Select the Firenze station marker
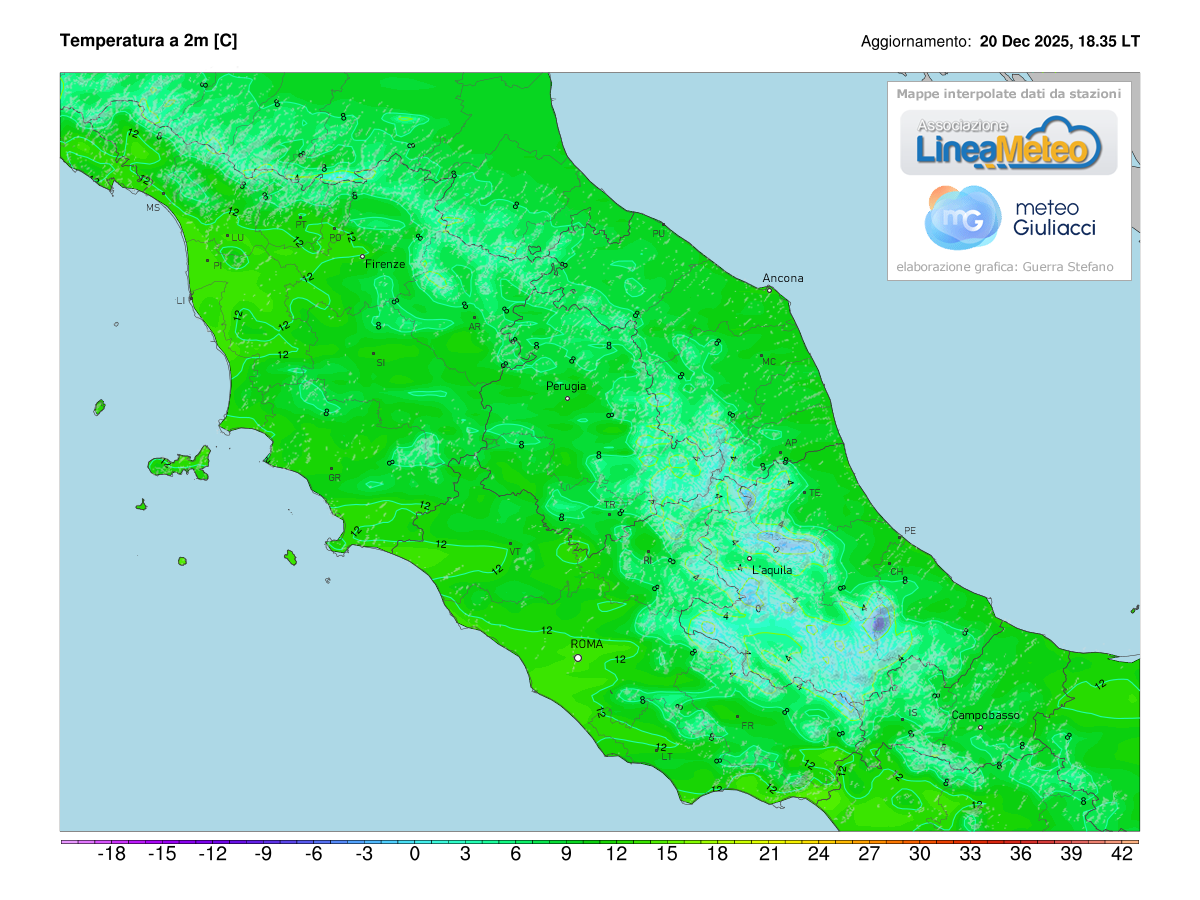 pyautogui.click(x=362, y=258)
